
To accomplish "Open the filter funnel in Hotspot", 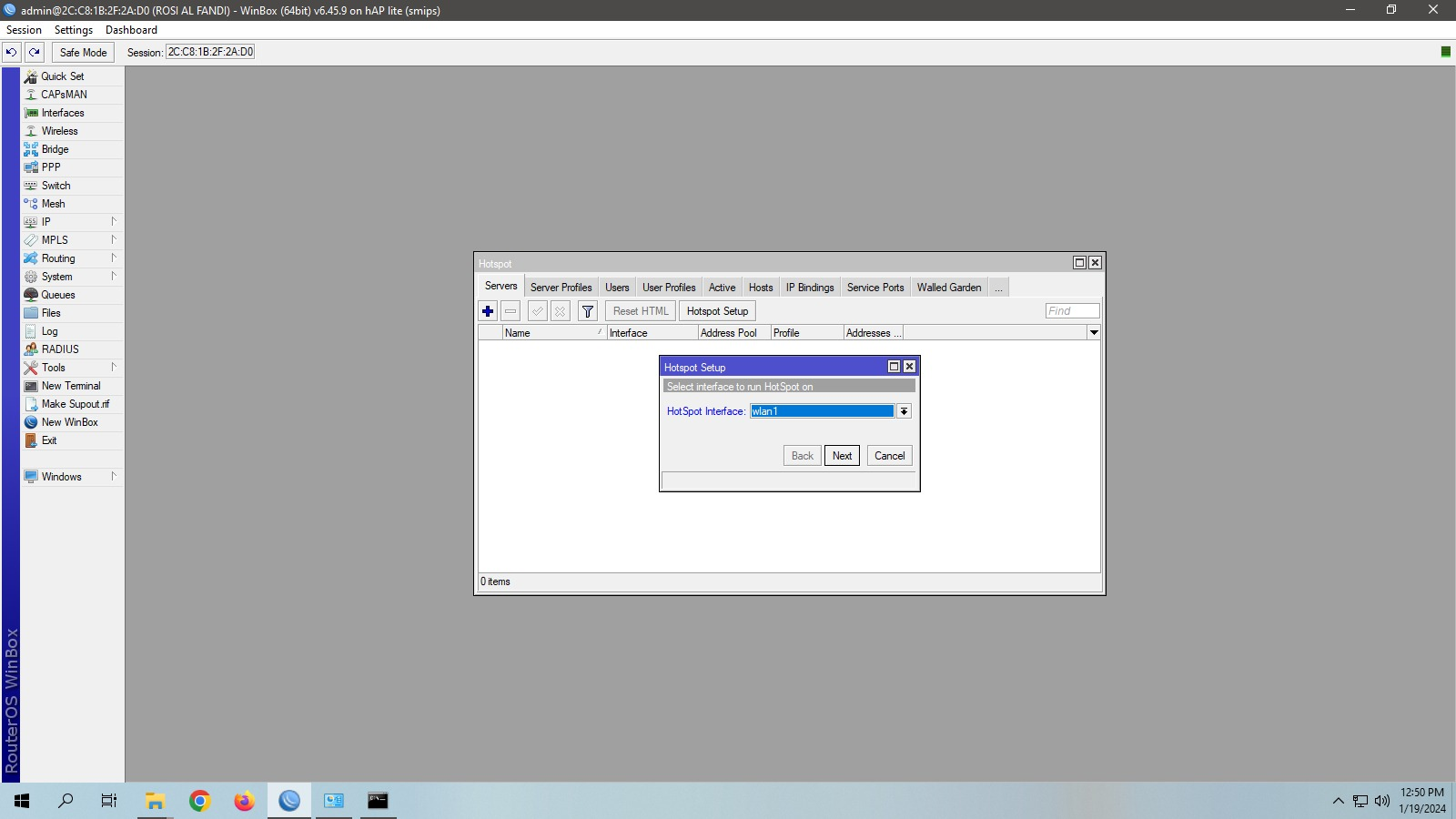I will (588, 311).
